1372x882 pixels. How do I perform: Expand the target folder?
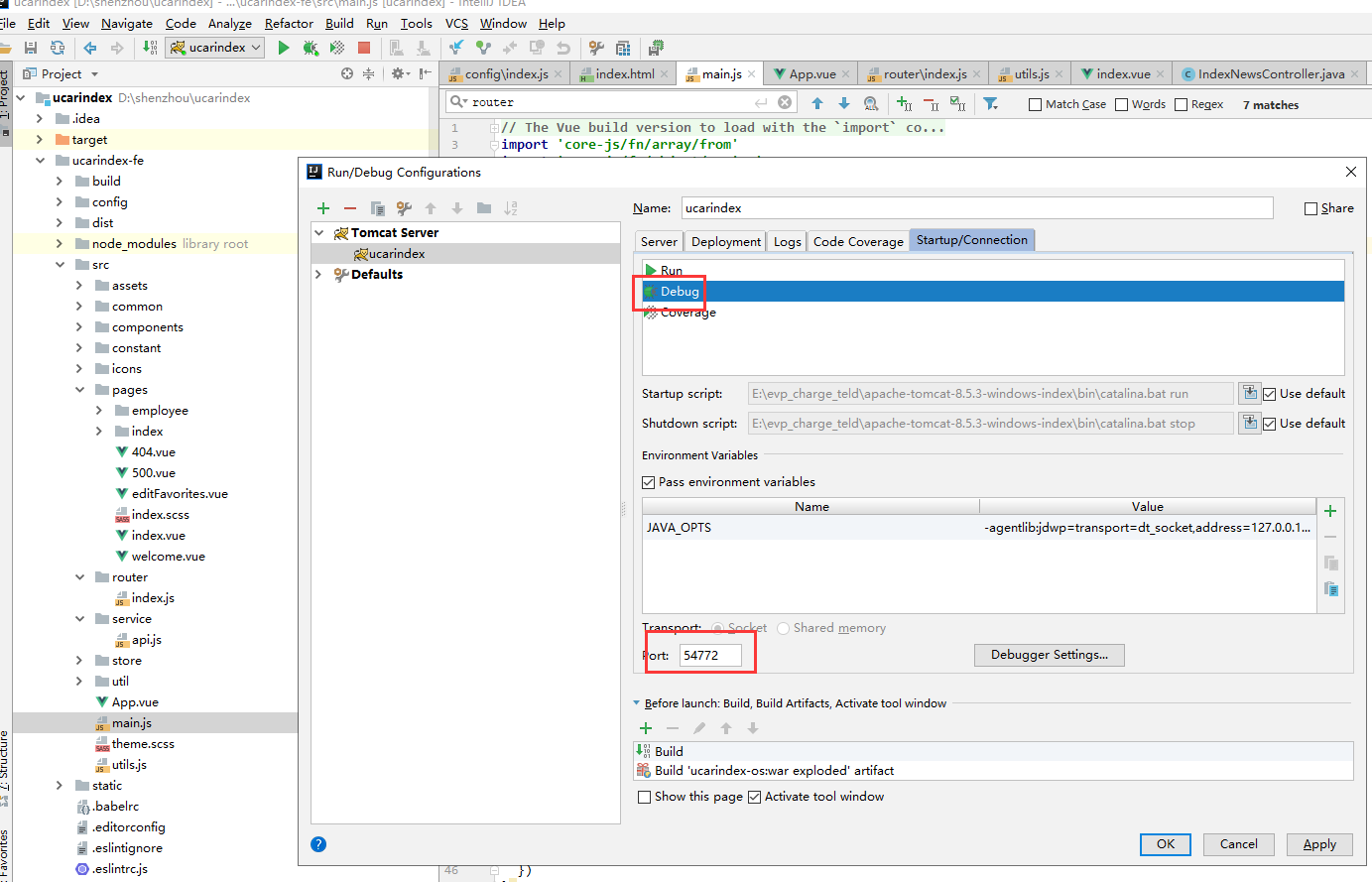point(40,140)
